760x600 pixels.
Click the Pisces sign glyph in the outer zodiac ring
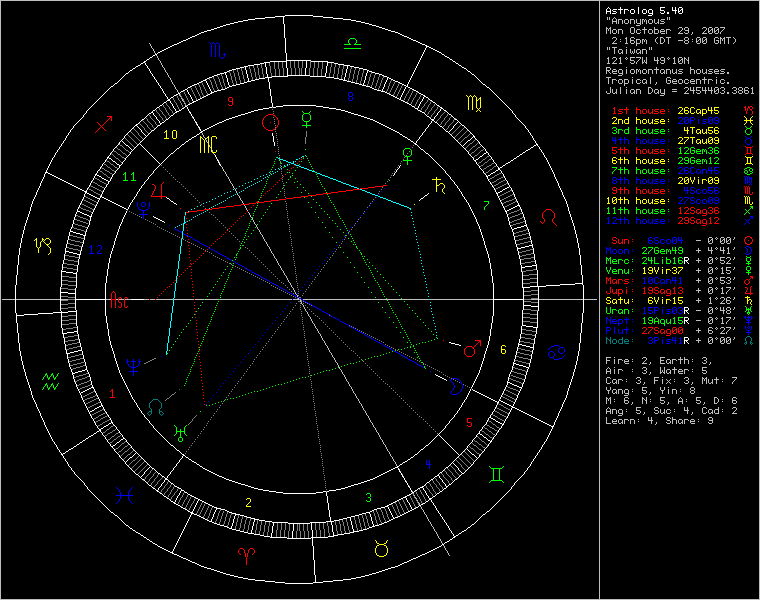125,495
